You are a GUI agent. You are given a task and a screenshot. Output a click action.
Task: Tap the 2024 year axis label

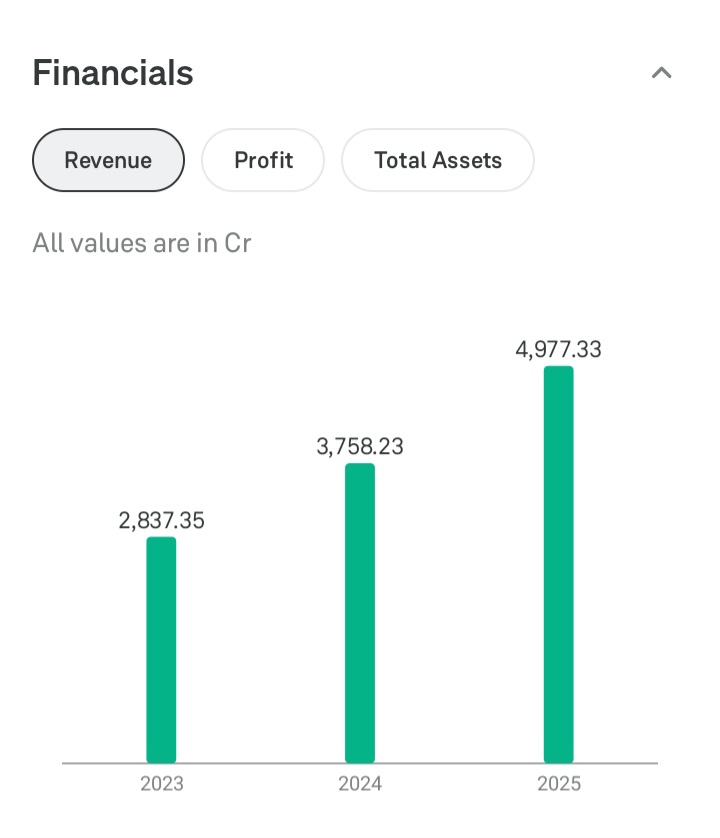coord(360,783)
